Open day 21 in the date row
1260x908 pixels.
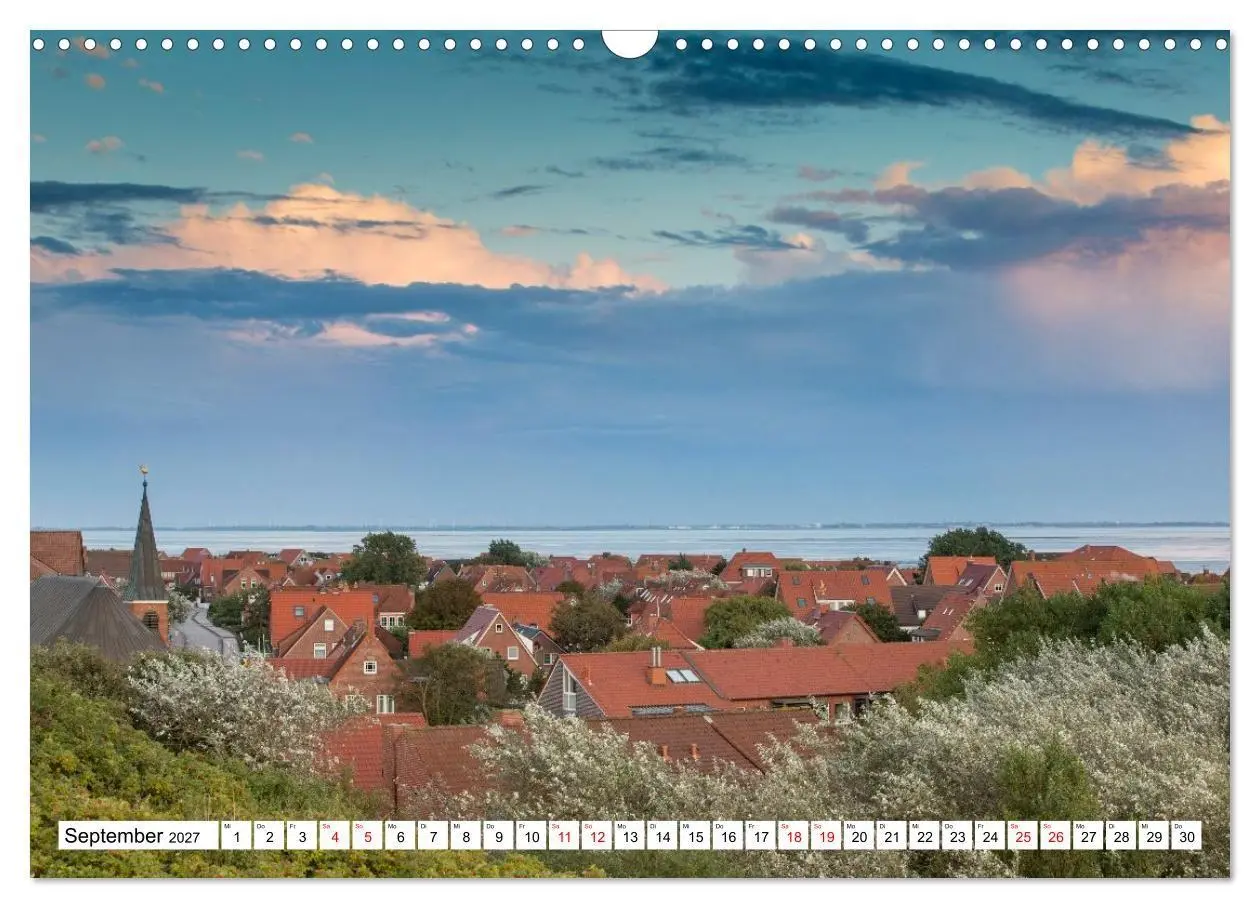click(x=891, y=836)
